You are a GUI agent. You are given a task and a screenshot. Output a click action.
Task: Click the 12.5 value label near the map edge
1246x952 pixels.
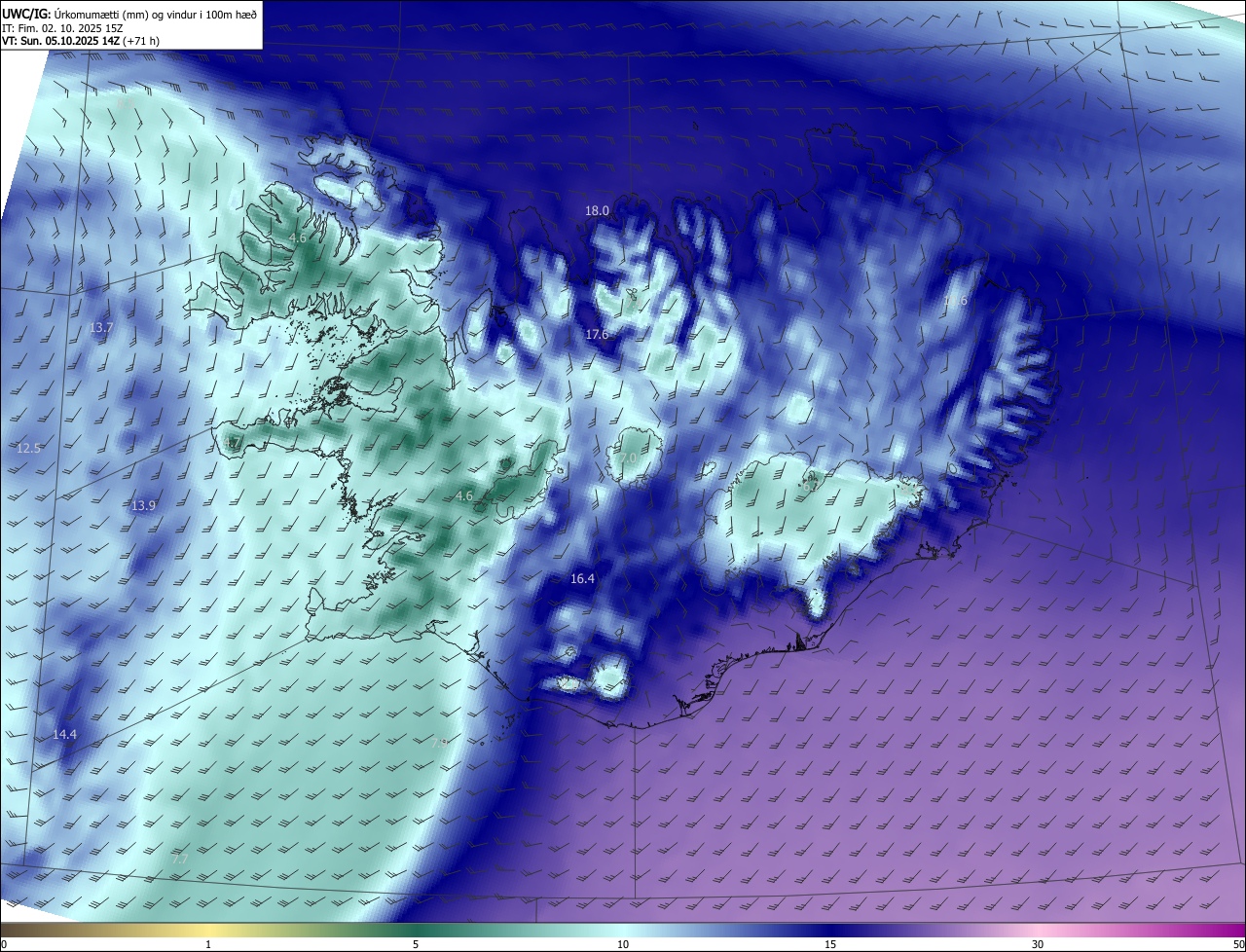click(29, 449)
